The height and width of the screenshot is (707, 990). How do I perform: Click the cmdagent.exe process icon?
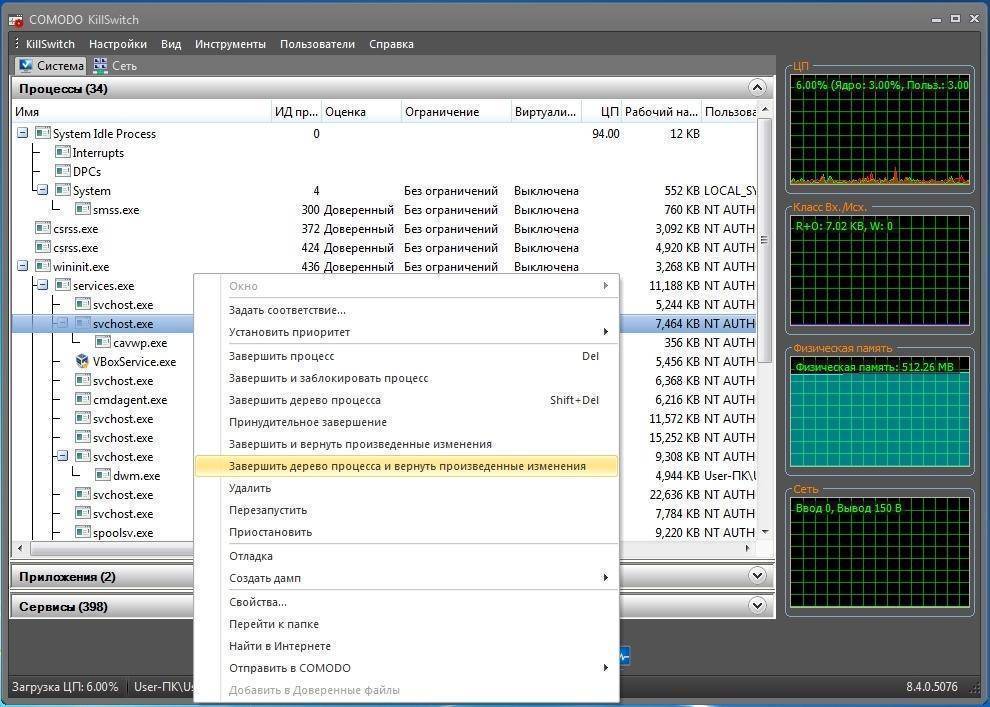82,400
